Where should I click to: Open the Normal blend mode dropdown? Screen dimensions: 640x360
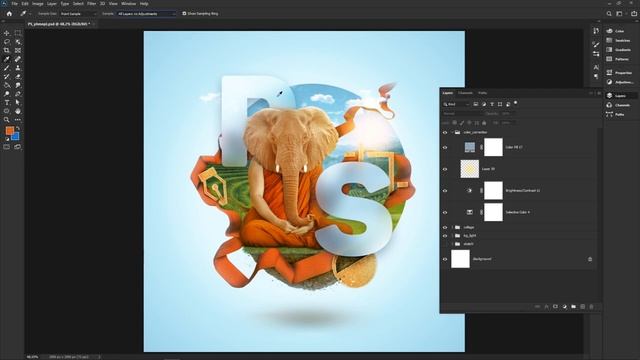(461, 113)
